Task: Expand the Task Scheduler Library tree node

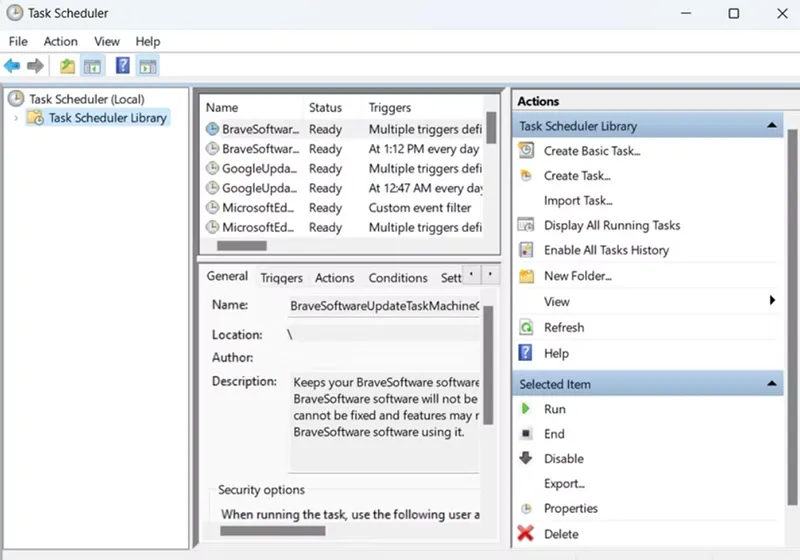Action: pyautogui.click(x=16, y=118)
